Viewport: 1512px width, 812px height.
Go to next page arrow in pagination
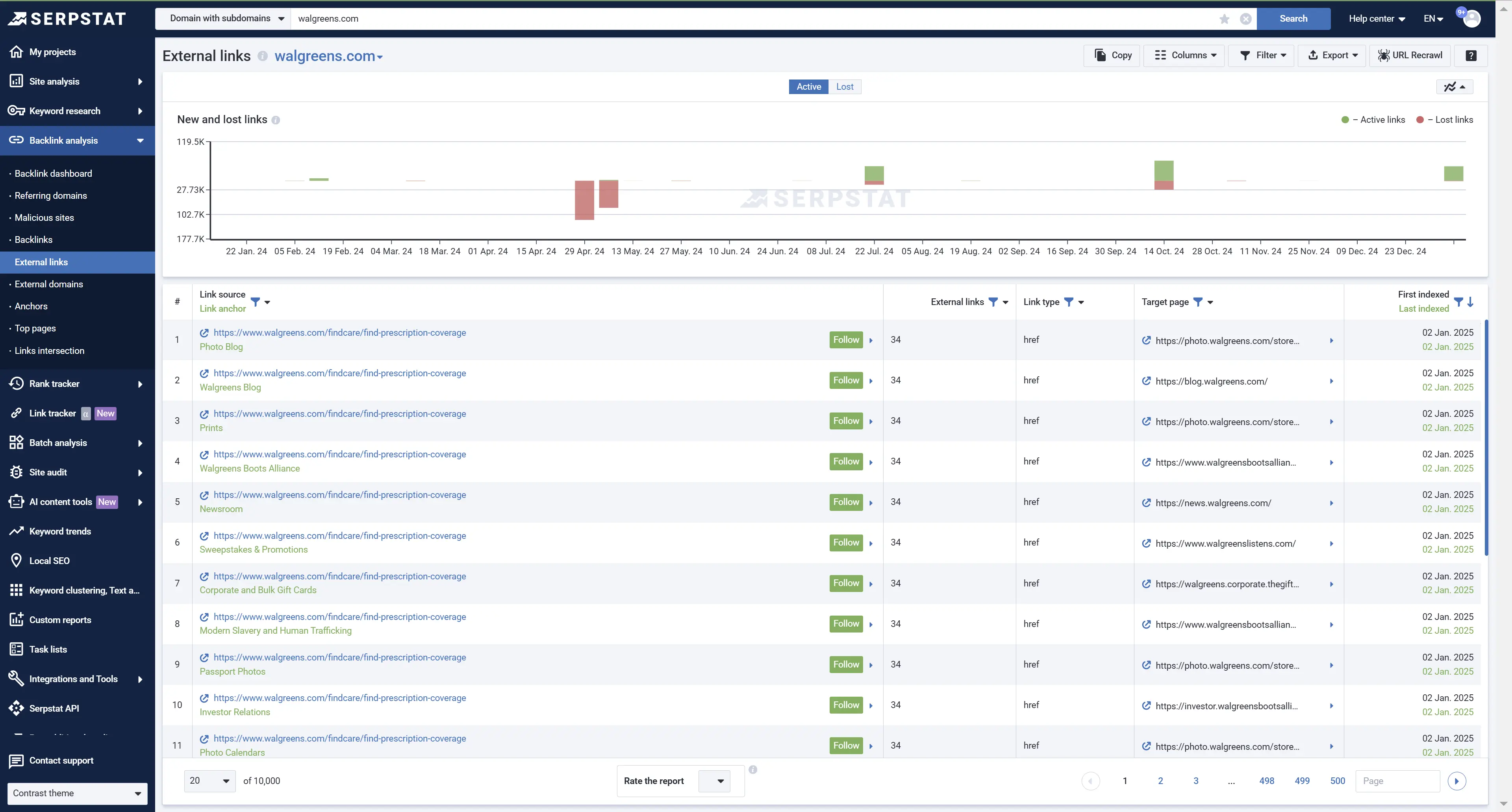pos(1457,781)
